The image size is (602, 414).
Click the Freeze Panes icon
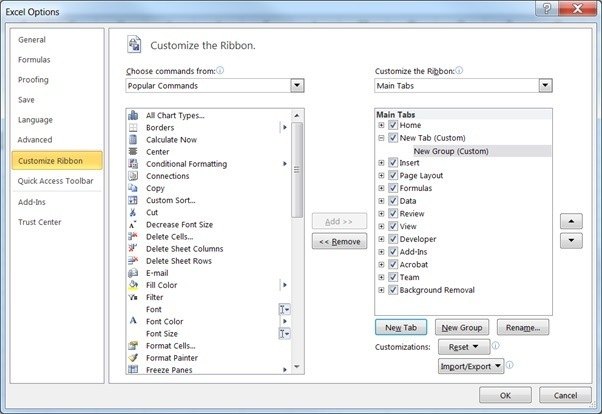133,369
